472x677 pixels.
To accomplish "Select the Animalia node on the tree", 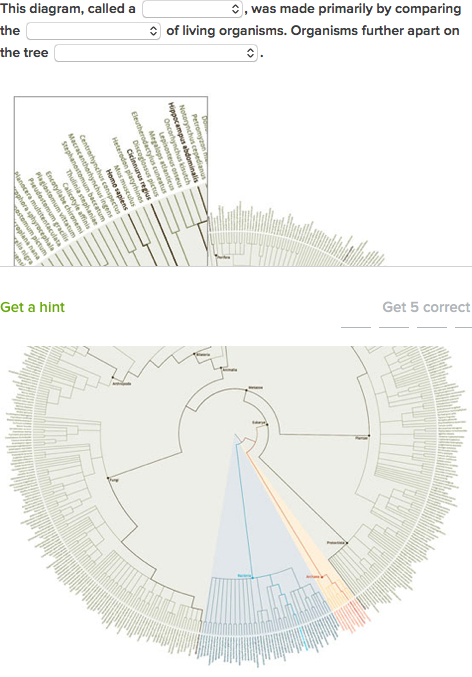I will click(x=229, y=370).
